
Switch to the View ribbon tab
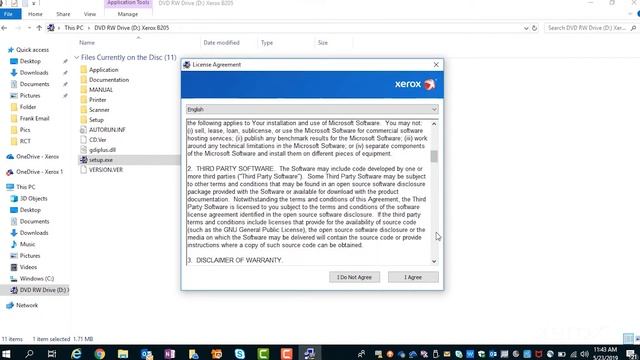pos(90,14)
